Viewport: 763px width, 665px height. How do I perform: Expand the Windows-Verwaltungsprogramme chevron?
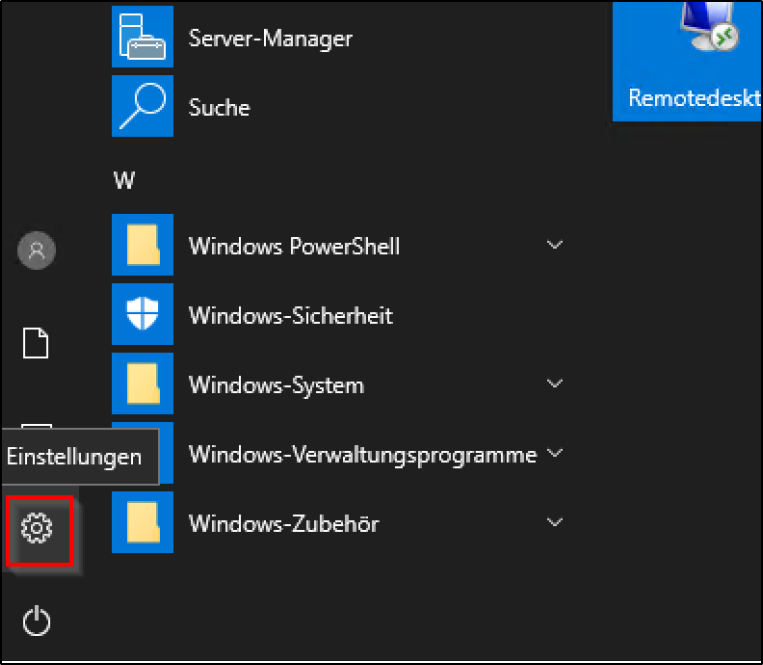pyautogui.click(x=555, y=453)
